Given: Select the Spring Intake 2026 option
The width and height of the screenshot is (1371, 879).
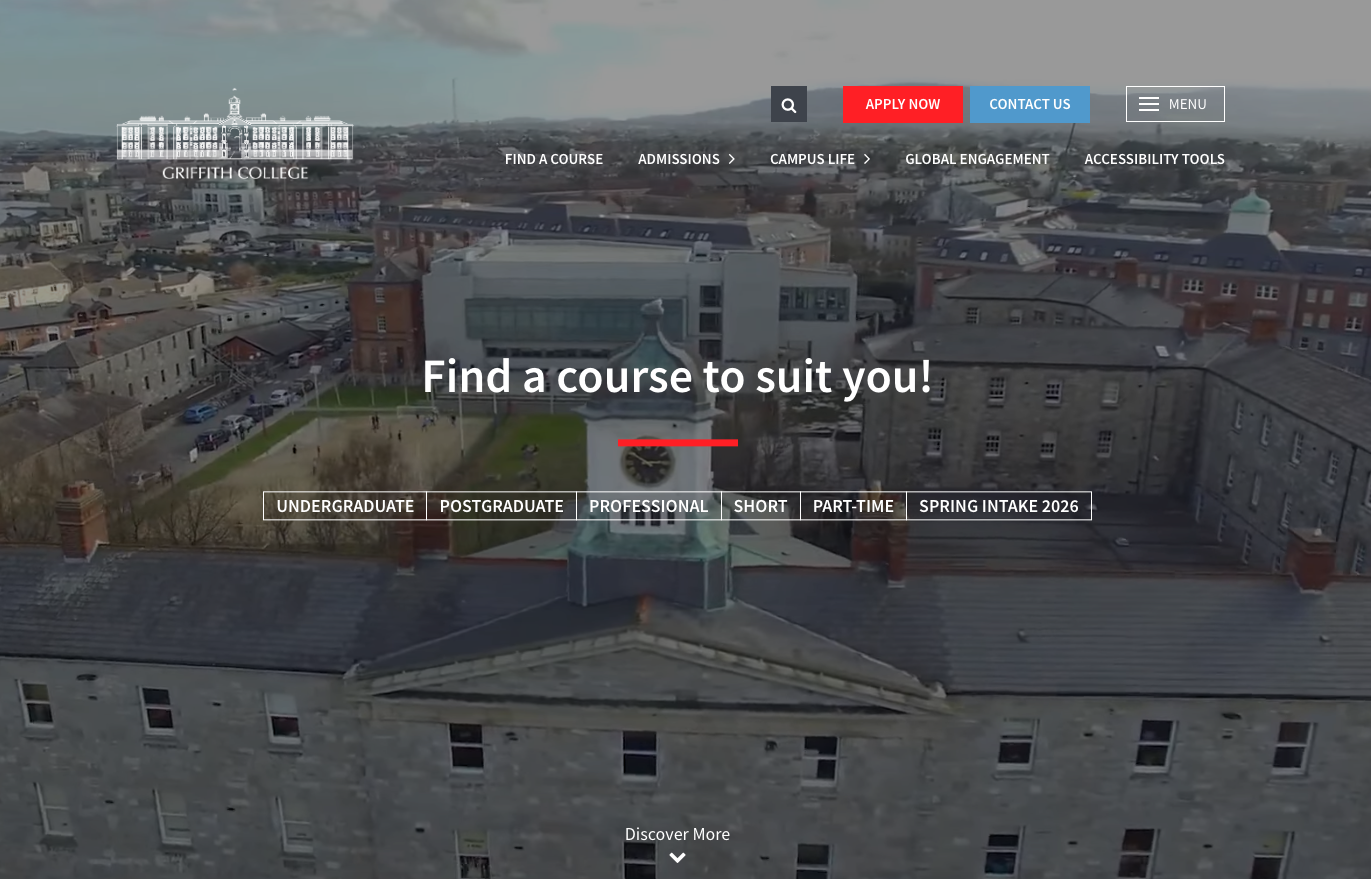Looking at the screenshot, I should (x=998, y=506).
